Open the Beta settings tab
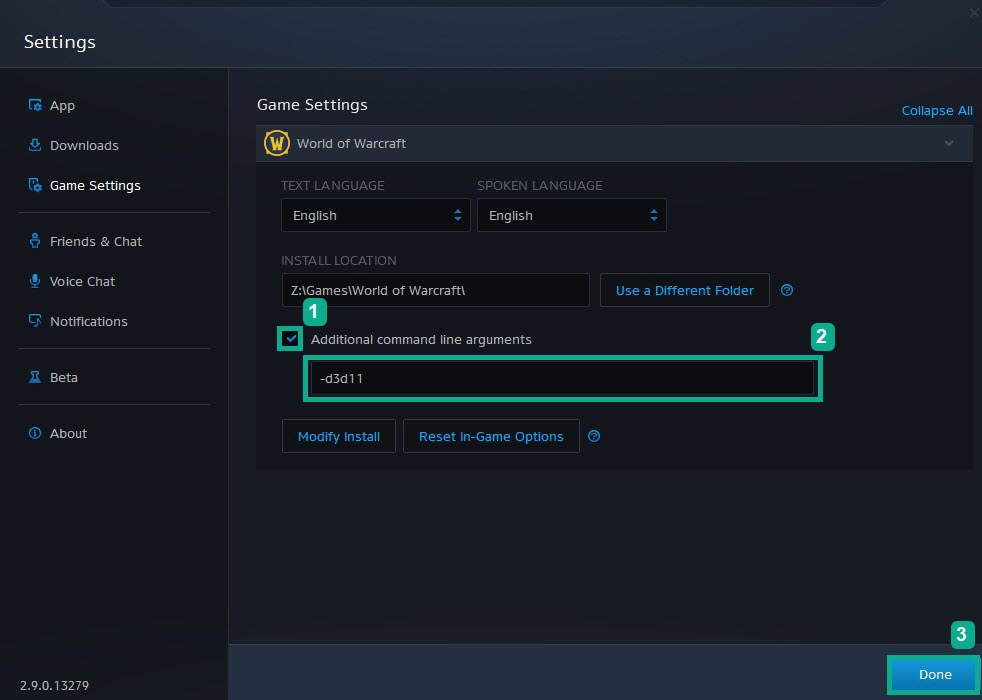982x700 pixels. click(64, 377)
